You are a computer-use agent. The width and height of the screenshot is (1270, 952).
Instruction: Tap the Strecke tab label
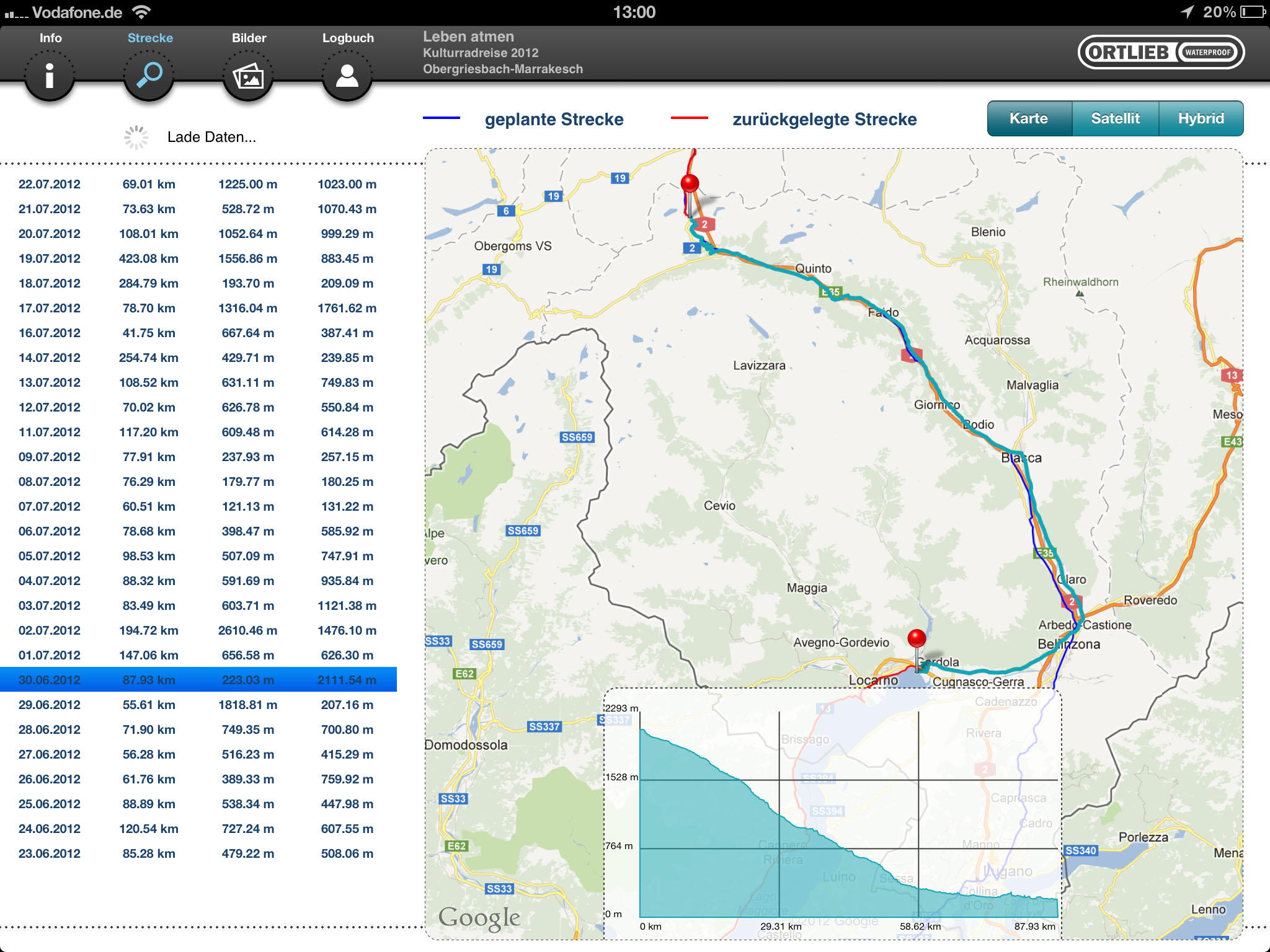[150, 38]
